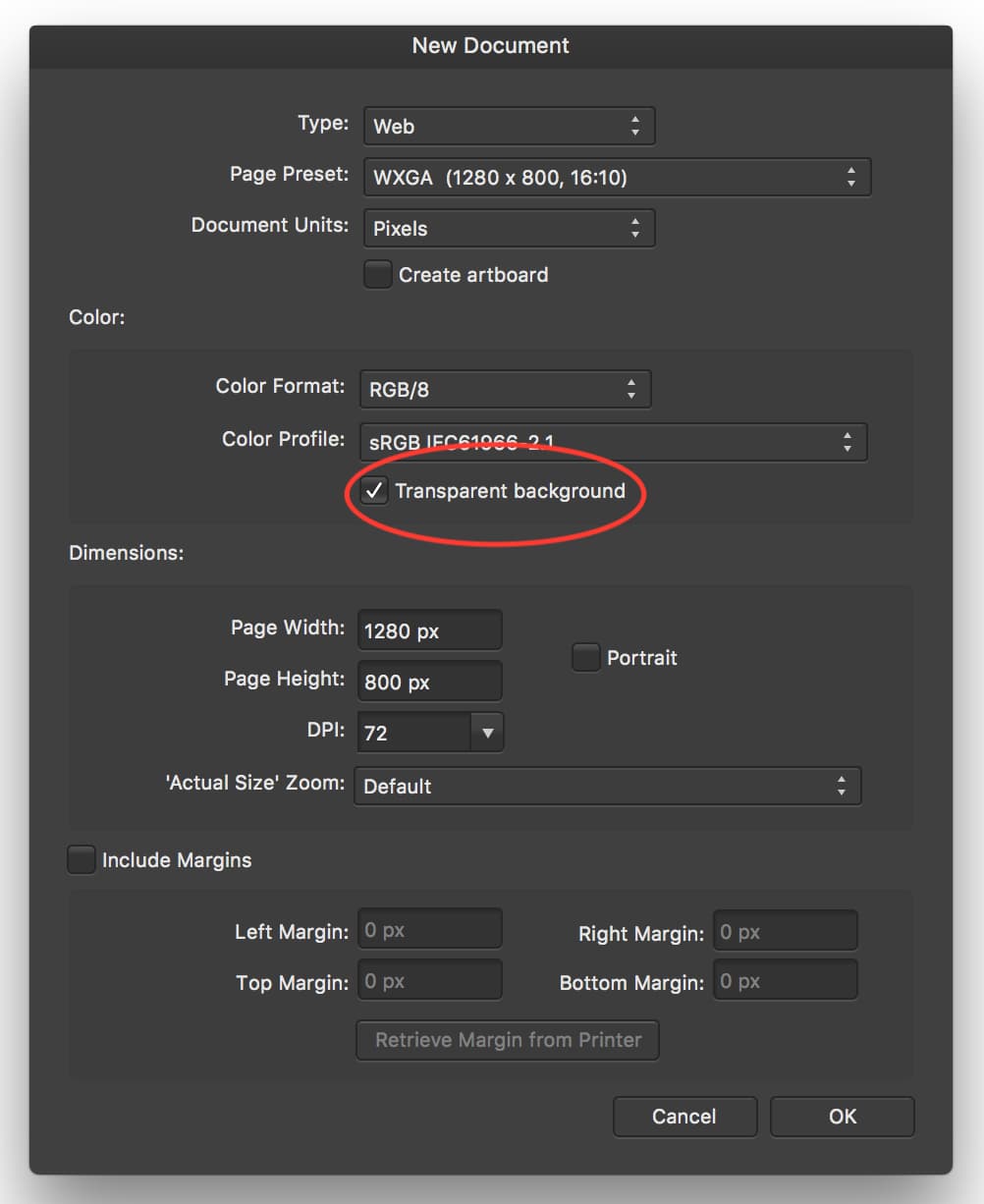
Task: Toggle the Portrait checkbox
Action: pyautogui.click(x=585, y=657)
